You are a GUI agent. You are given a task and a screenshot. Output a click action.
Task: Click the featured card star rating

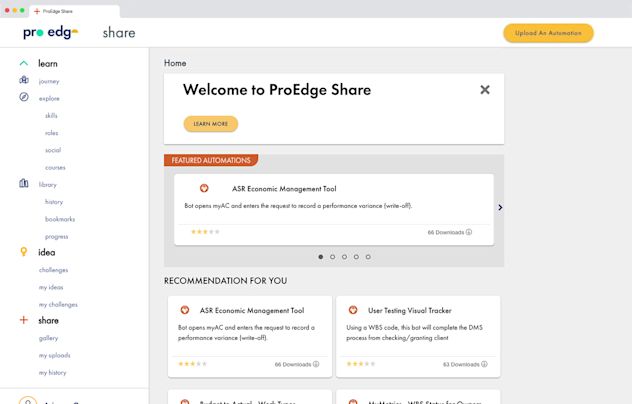click(x=205, y=232)
